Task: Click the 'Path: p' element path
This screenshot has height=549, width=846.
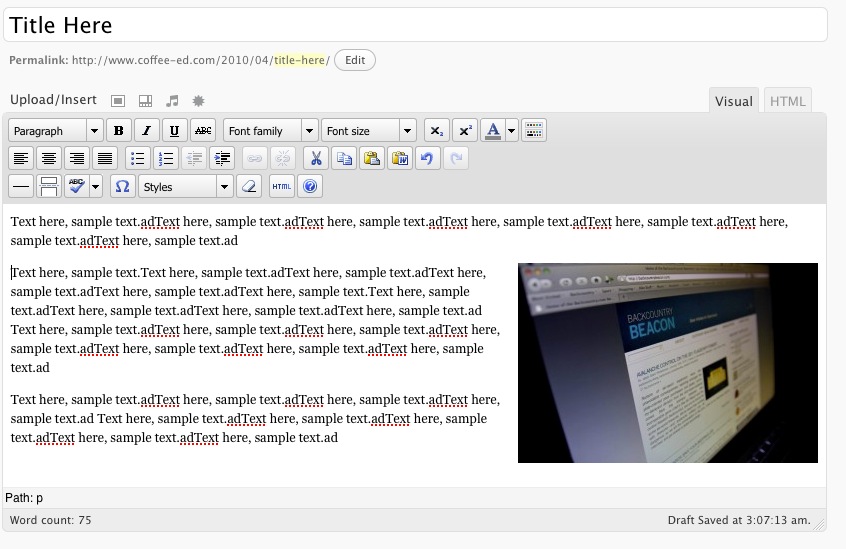Action: (x=24, y=497)
